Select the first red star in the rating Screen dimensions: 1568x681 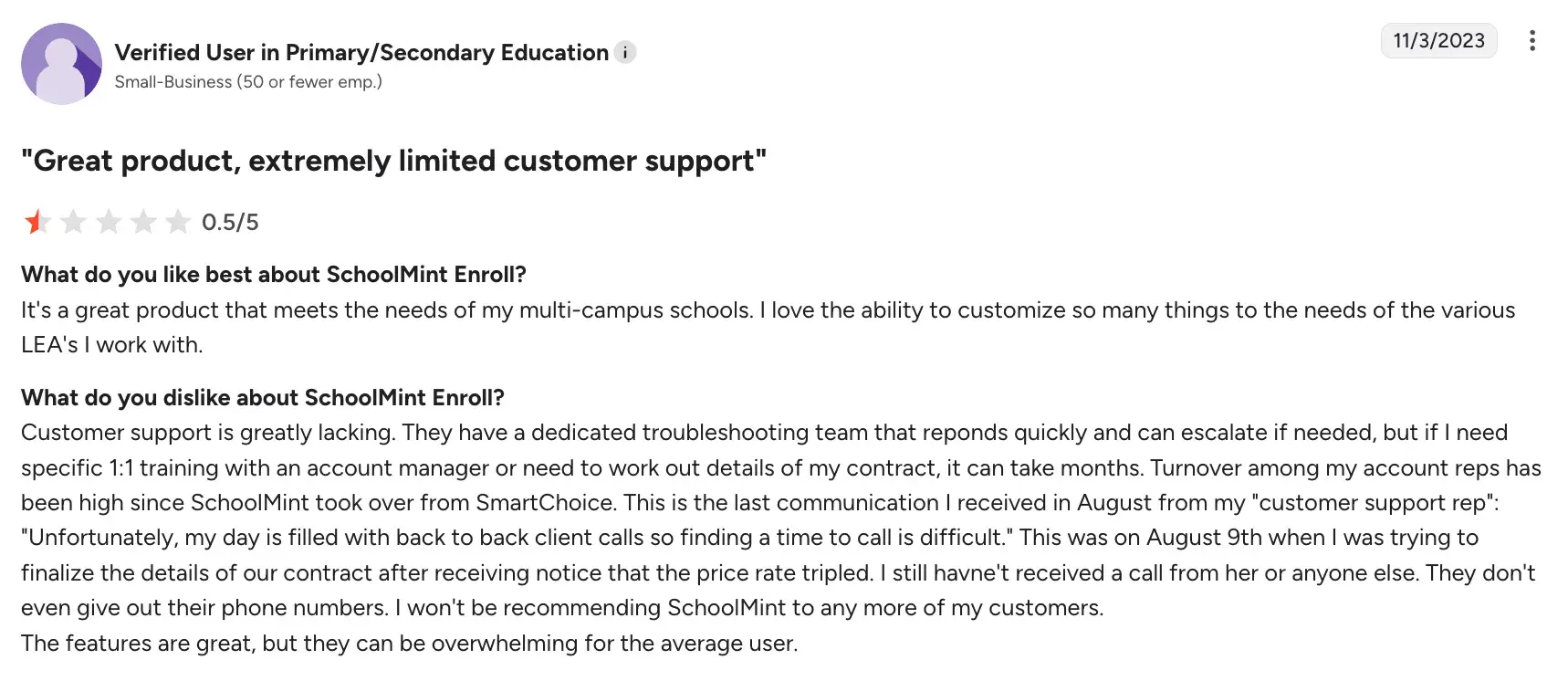click(37, 221)
